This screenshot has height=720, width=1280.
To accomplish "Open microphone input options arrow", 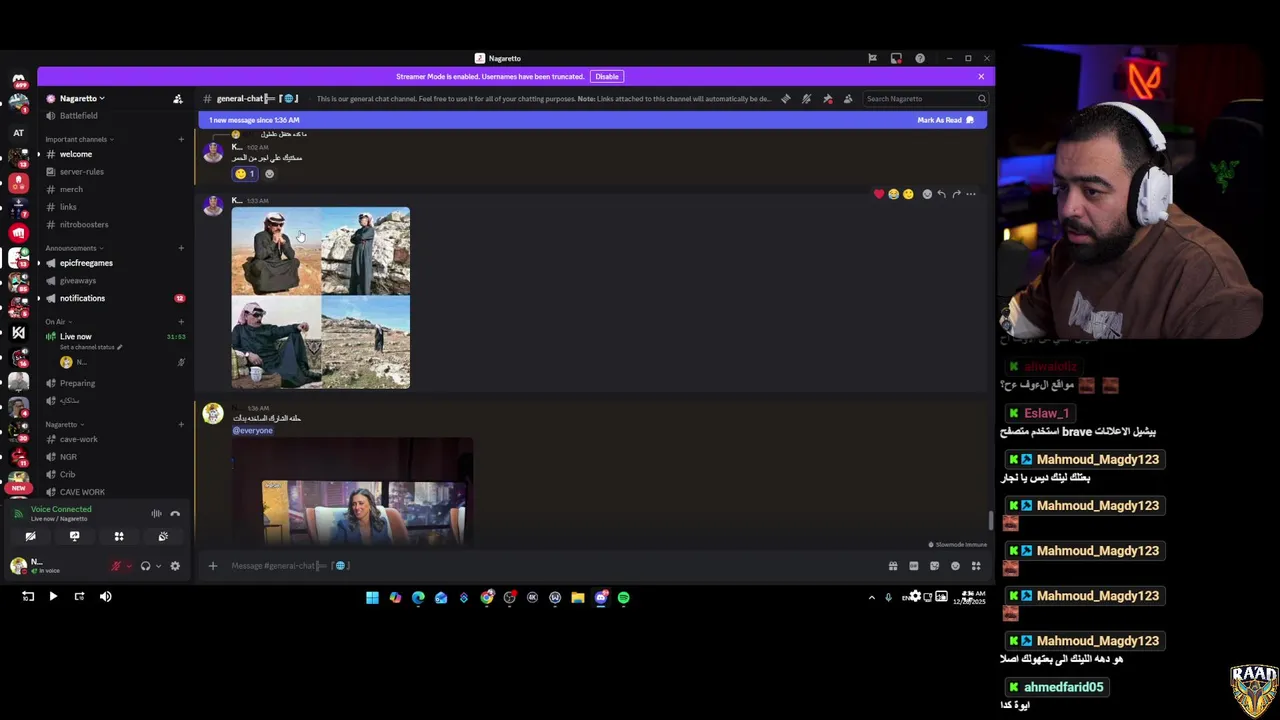I will click(128, 566).
